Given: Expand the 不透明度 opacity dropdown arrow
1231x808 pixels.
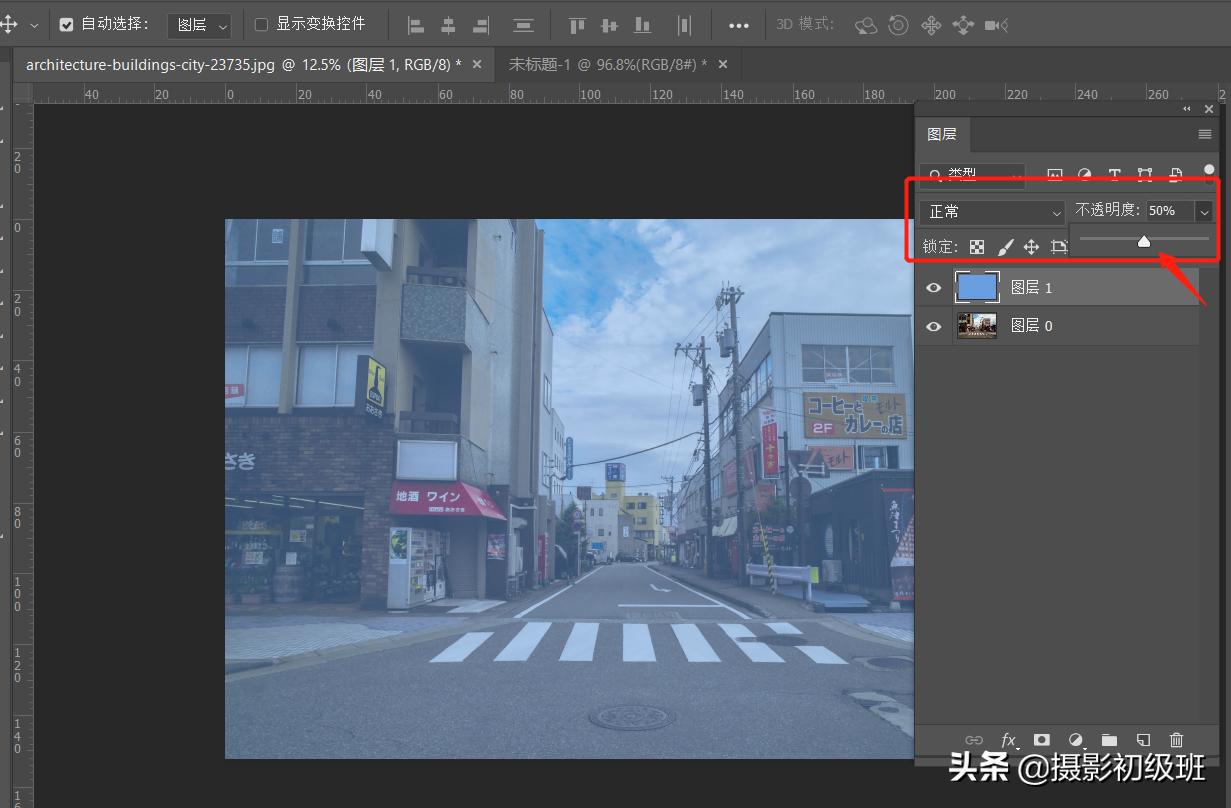Looking at the screenshot, I should pyautogui.click(x=1204, y=212).
